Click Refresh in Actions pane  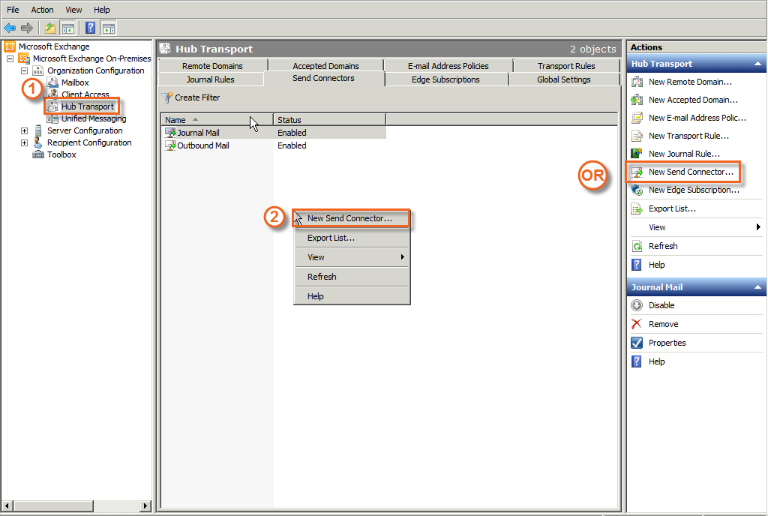click(663, 246)
